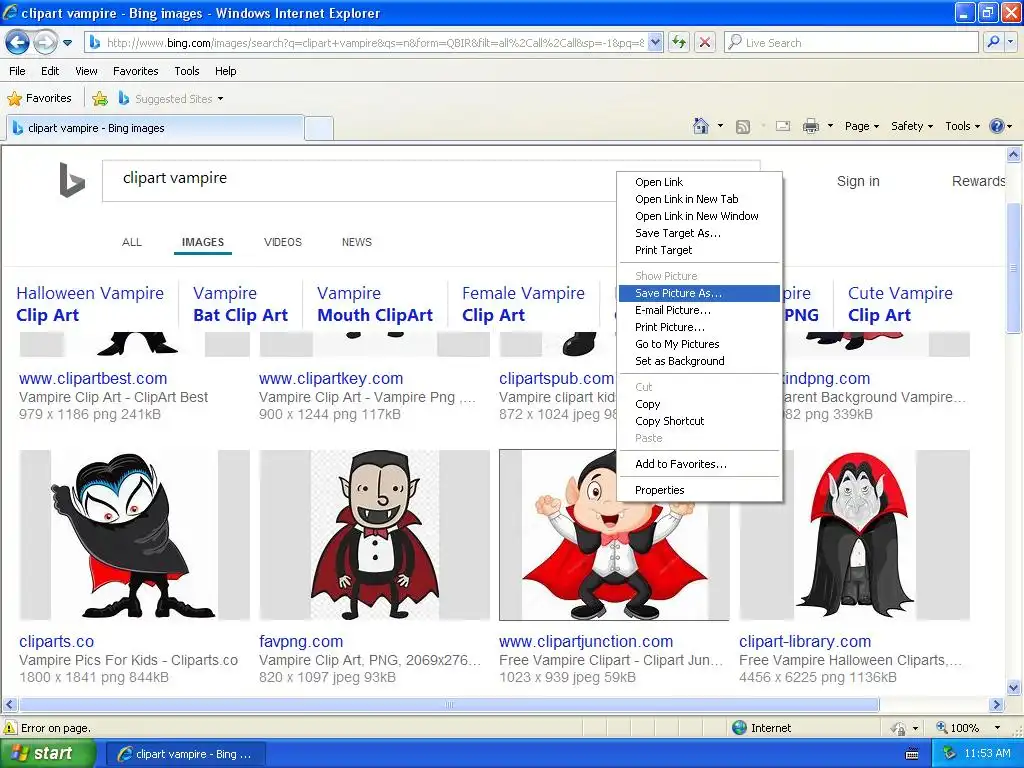Image resolution: width=1024 pixels, height=768 pixels.
Task: Click the Live Search magnifier button
Action: tap(993, 42)
